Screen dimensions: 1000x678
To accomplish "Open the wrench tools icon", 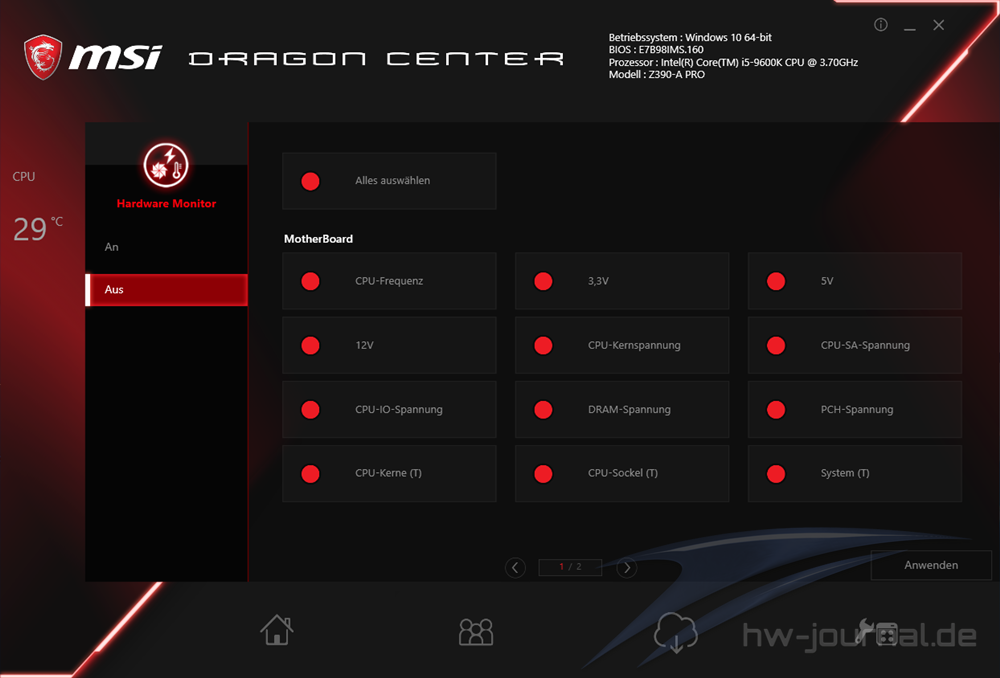I will pyautogui.click(x=877, y=632).
